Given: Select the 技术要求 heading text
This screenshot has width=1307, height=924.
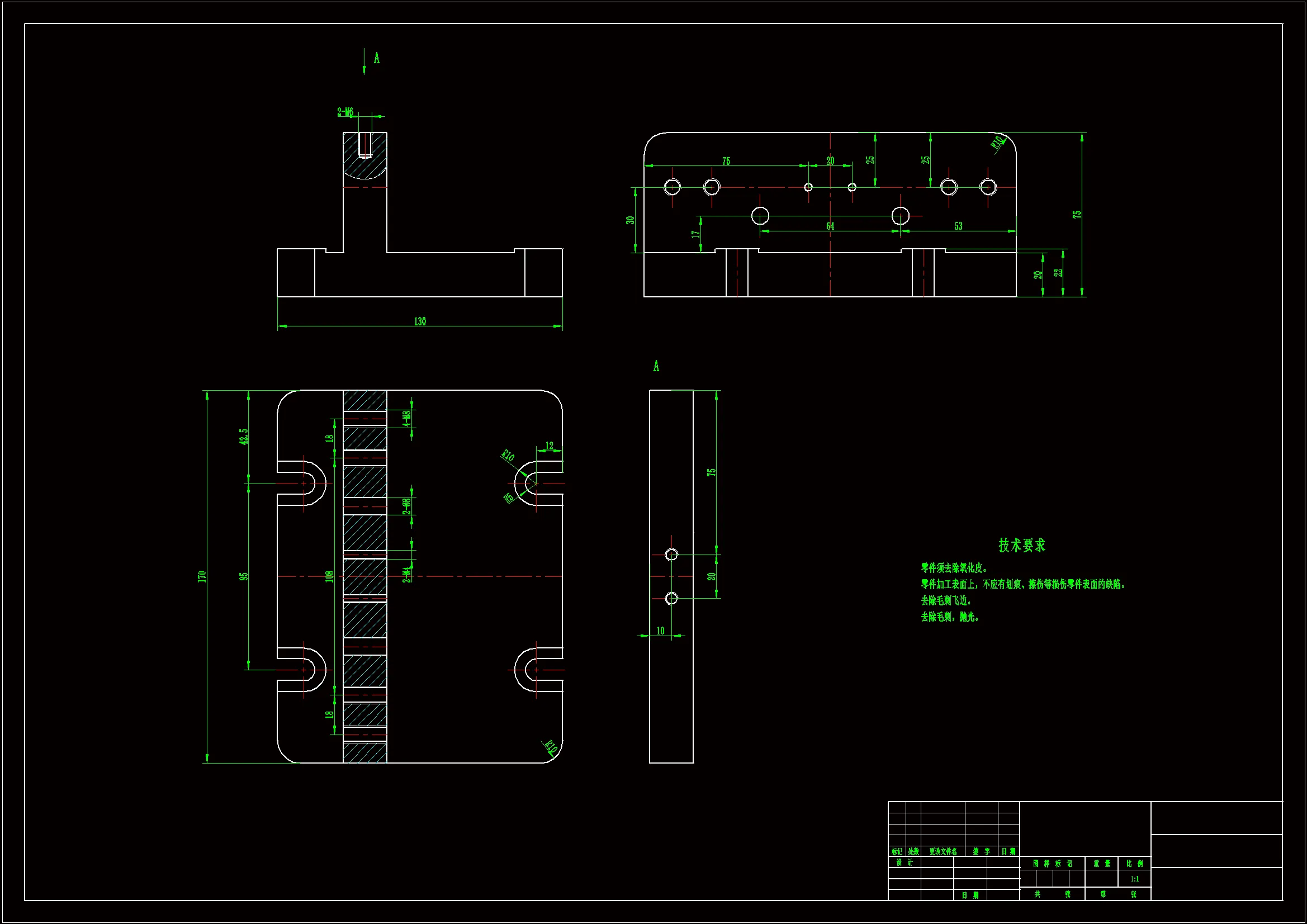Looking at the screenshot, I should coord(1022,546).
